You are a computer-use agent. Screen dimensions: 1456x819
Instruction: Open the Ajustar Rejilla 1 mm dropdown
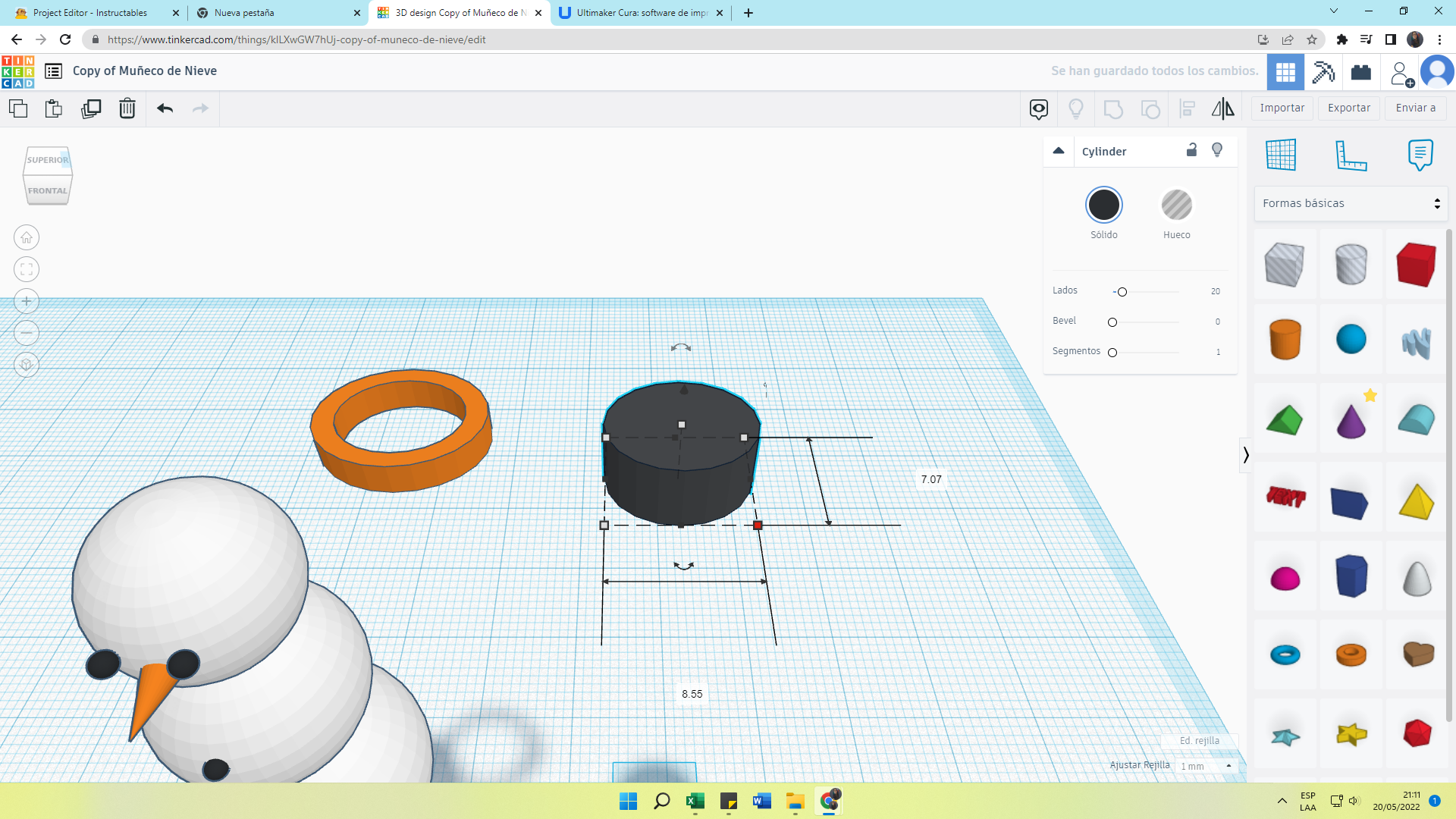click(x=1207, y=766)
